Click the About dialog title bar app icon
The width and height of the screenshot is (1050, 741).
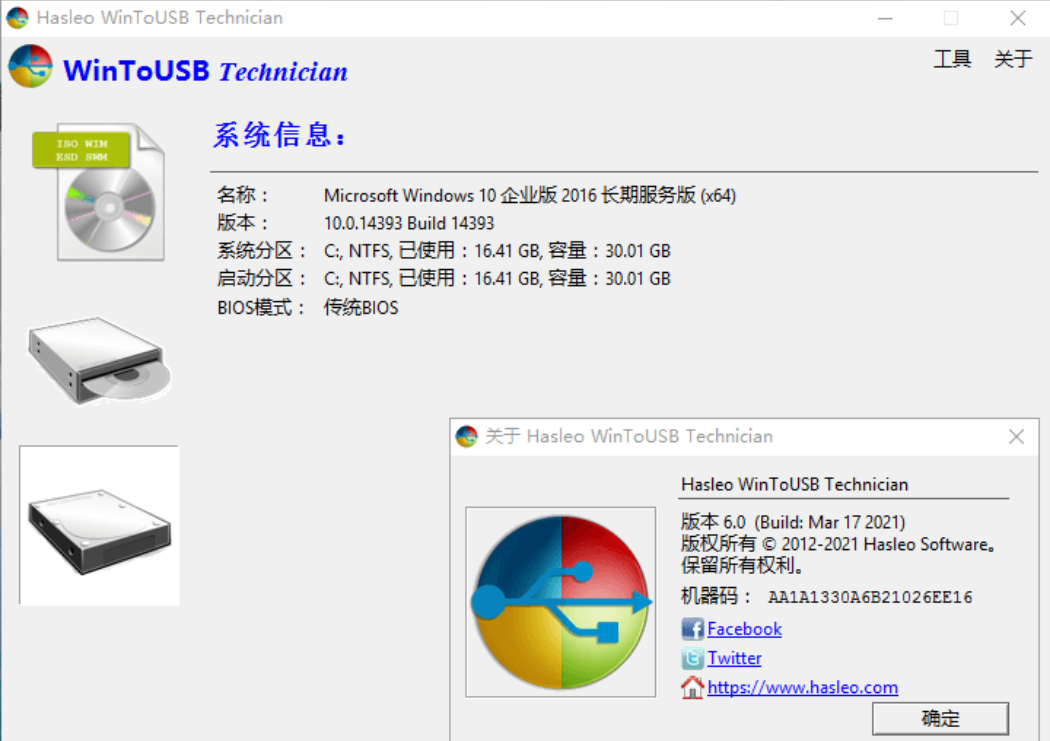466,436
